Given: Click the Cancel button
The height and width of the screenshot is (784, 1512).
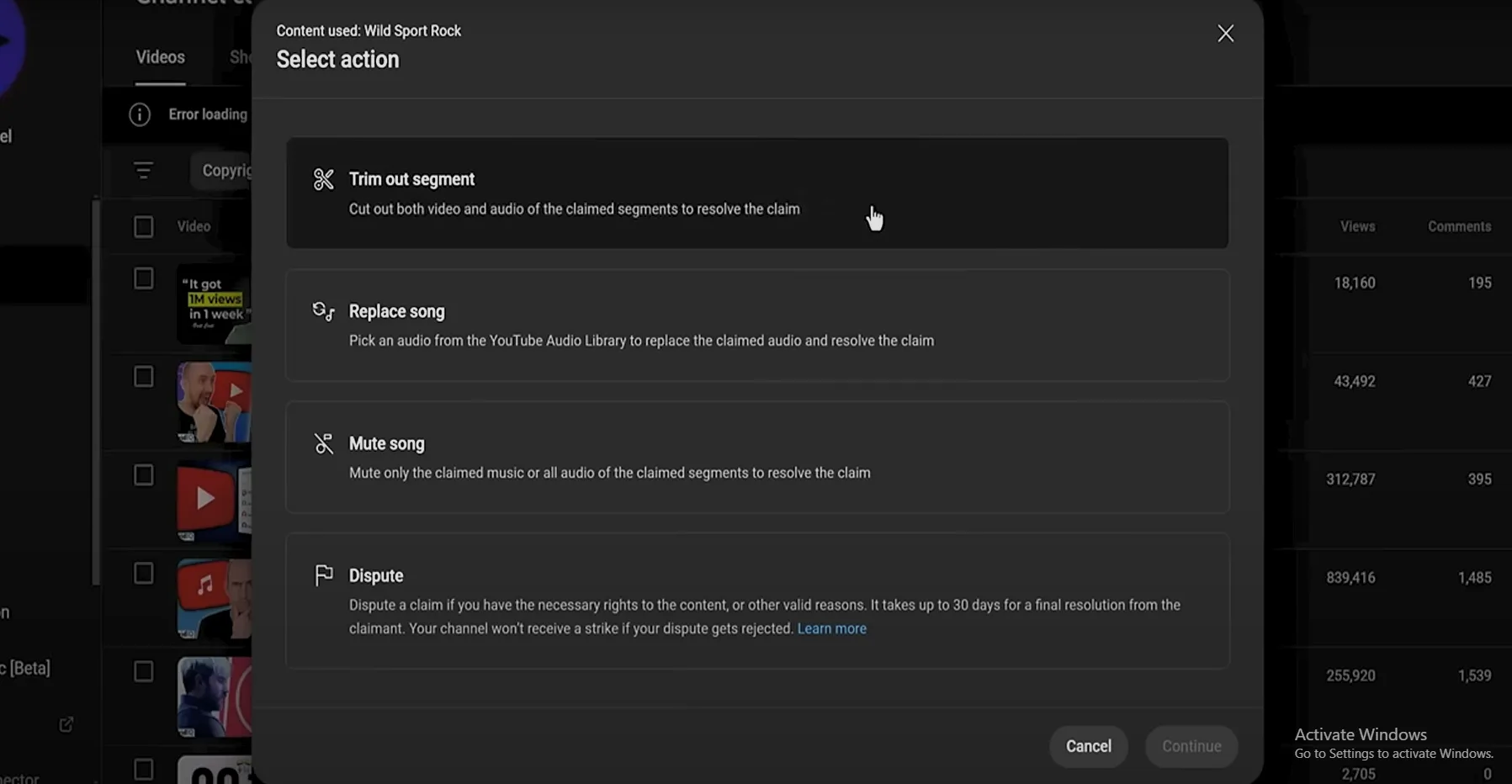Looking at the screenshot, I should tap(1088, 746).
